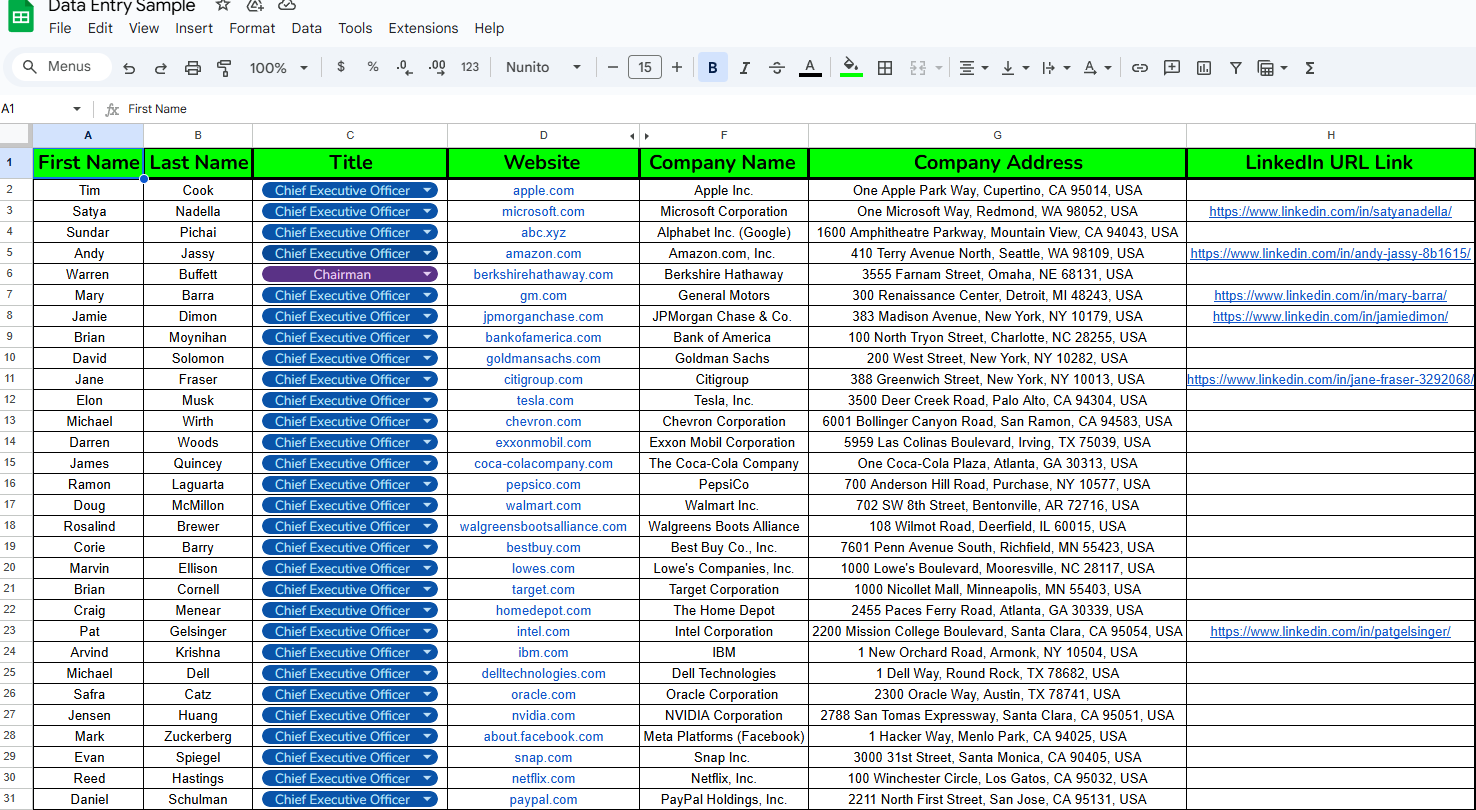
Task: Open the View menu
Action: (144, 28)
